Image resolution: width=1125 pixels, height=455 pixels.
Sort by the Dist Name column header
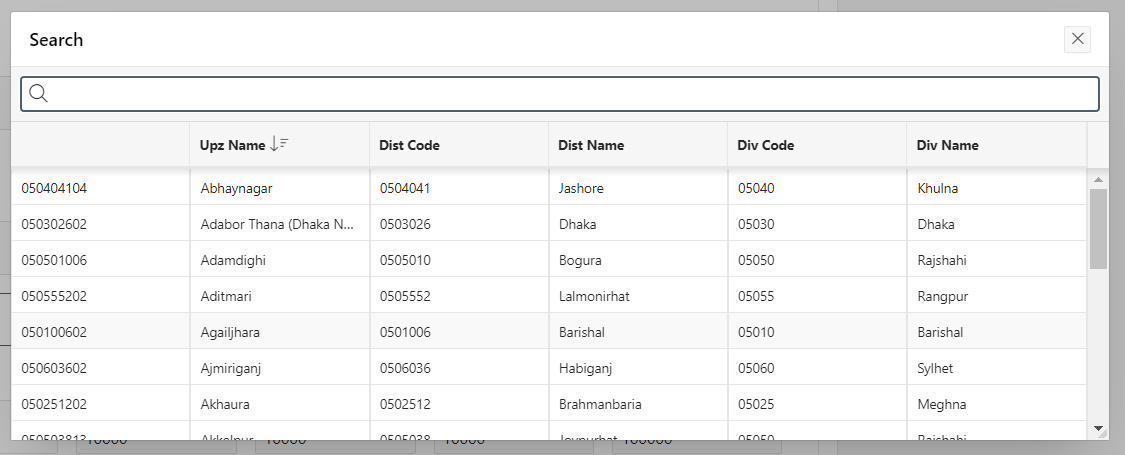click(591, 145)
